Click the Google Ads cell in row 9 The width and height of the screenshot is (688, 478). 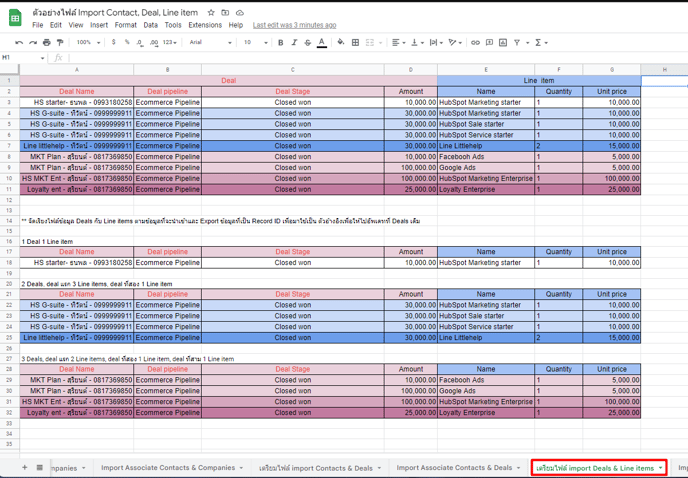tap(486, 168)
